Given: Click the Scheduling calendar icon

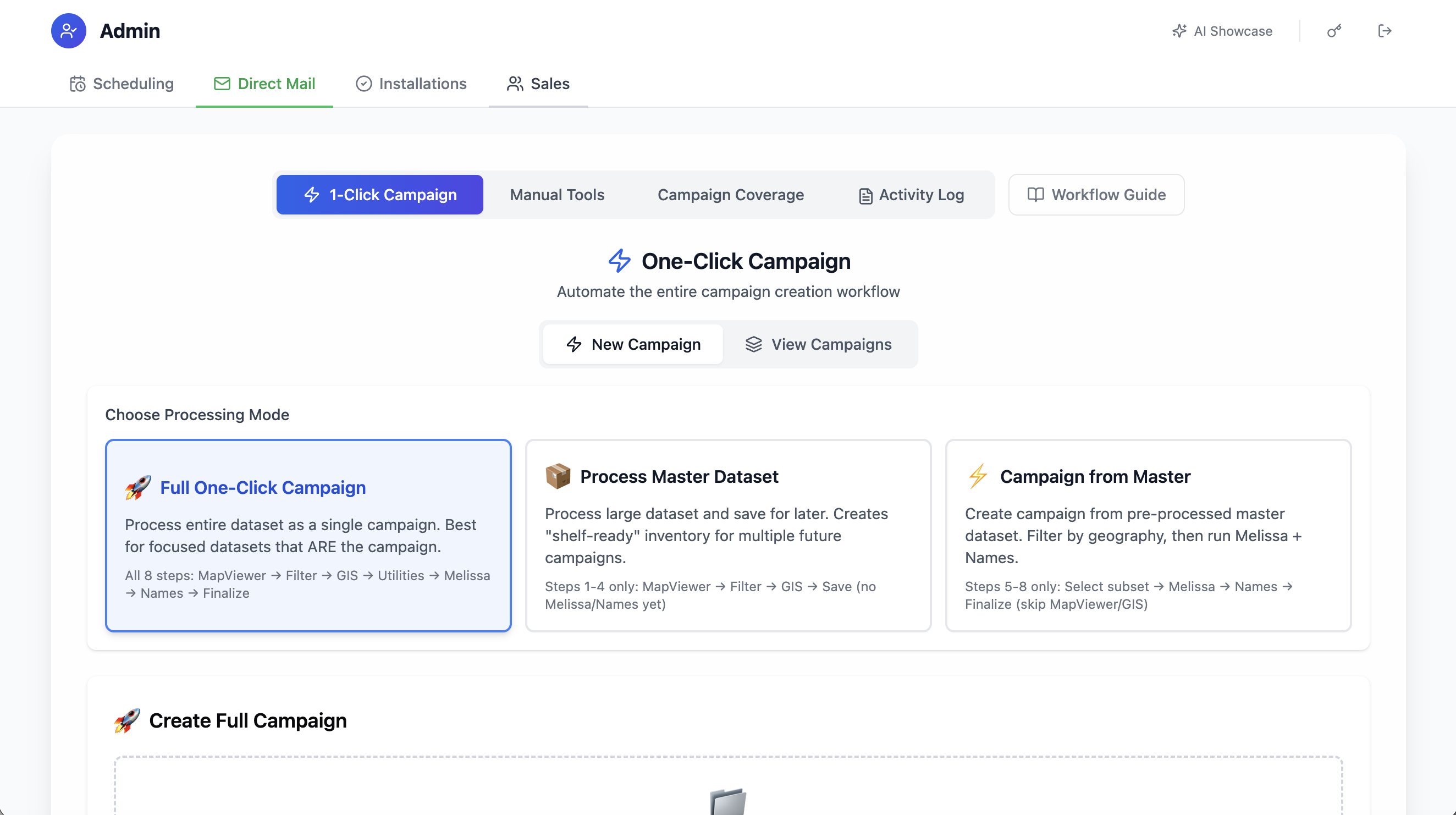Looking at the screenshot, I should point(78,84).
